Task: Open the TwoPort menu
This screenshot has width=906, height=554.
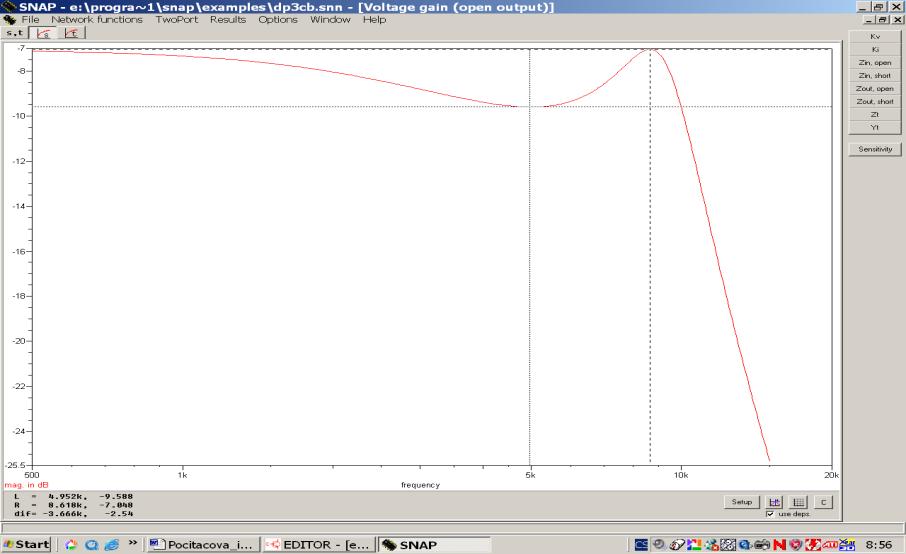Action: [x=176, y=20]
